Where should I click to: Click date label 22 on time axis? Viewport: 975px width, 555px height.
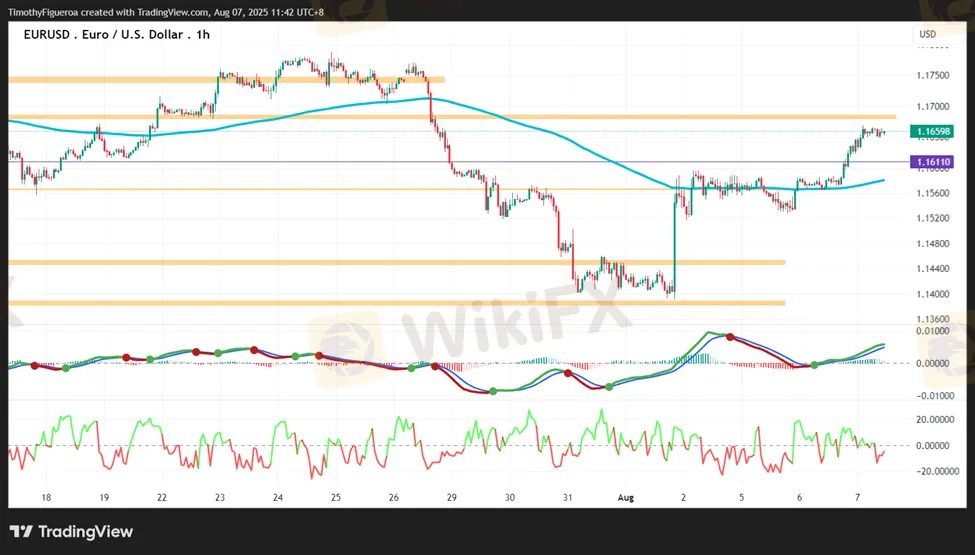[x=162, y=498]
